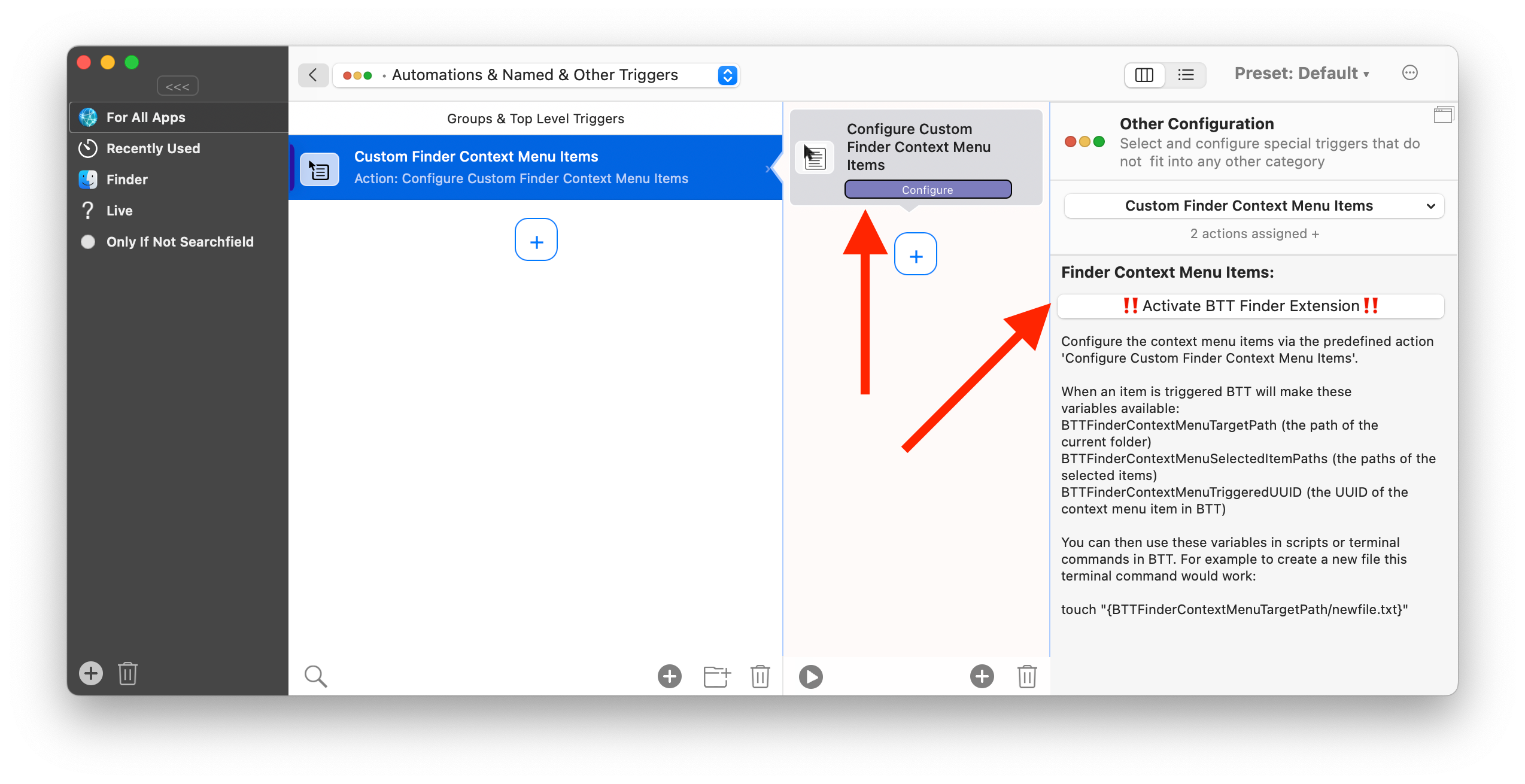Delete selected app with sidebar trash icon
The image size is (1525, 784).
(127, 674)
